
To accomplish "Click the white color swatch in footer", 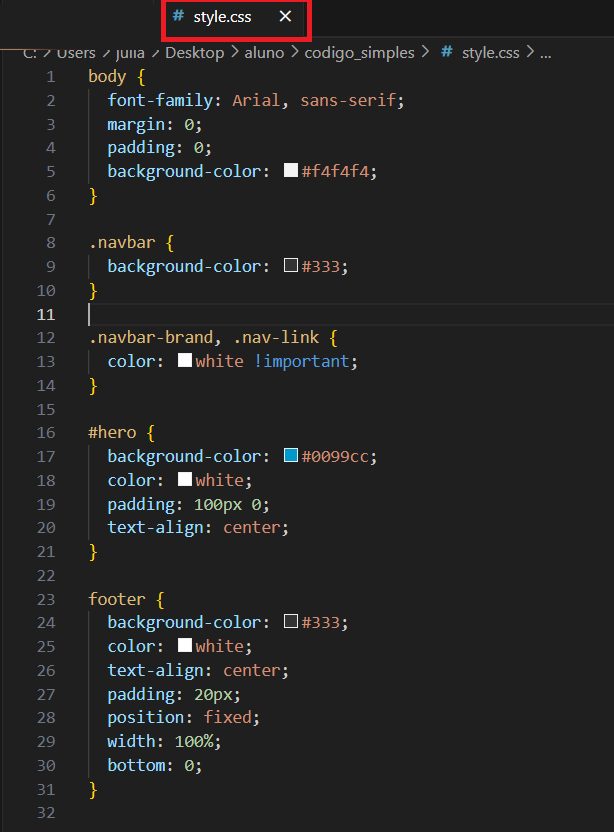I will (185, 646).
